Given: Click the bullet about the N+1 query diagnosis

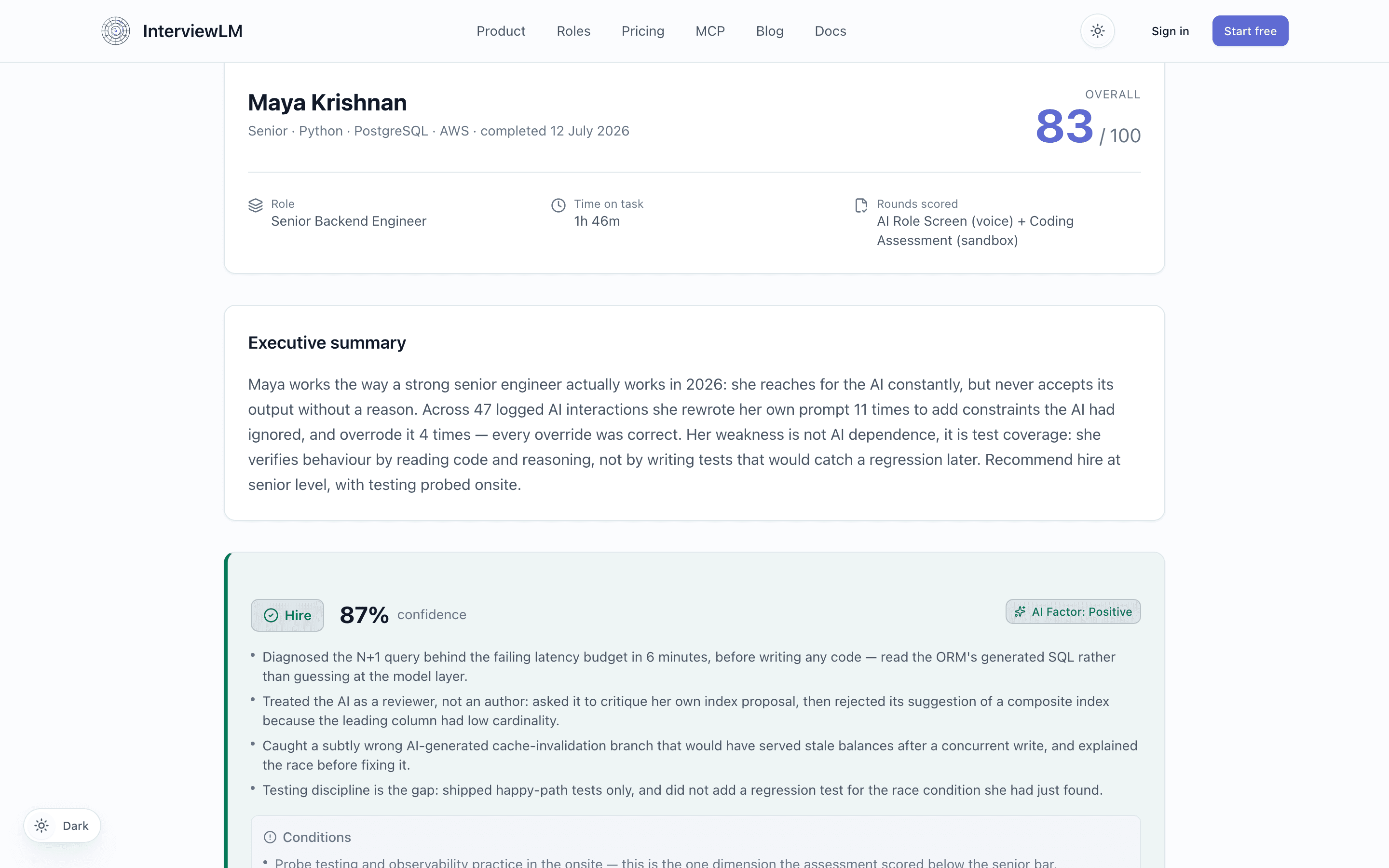Looking at the screenshot, I should point(689,666).
